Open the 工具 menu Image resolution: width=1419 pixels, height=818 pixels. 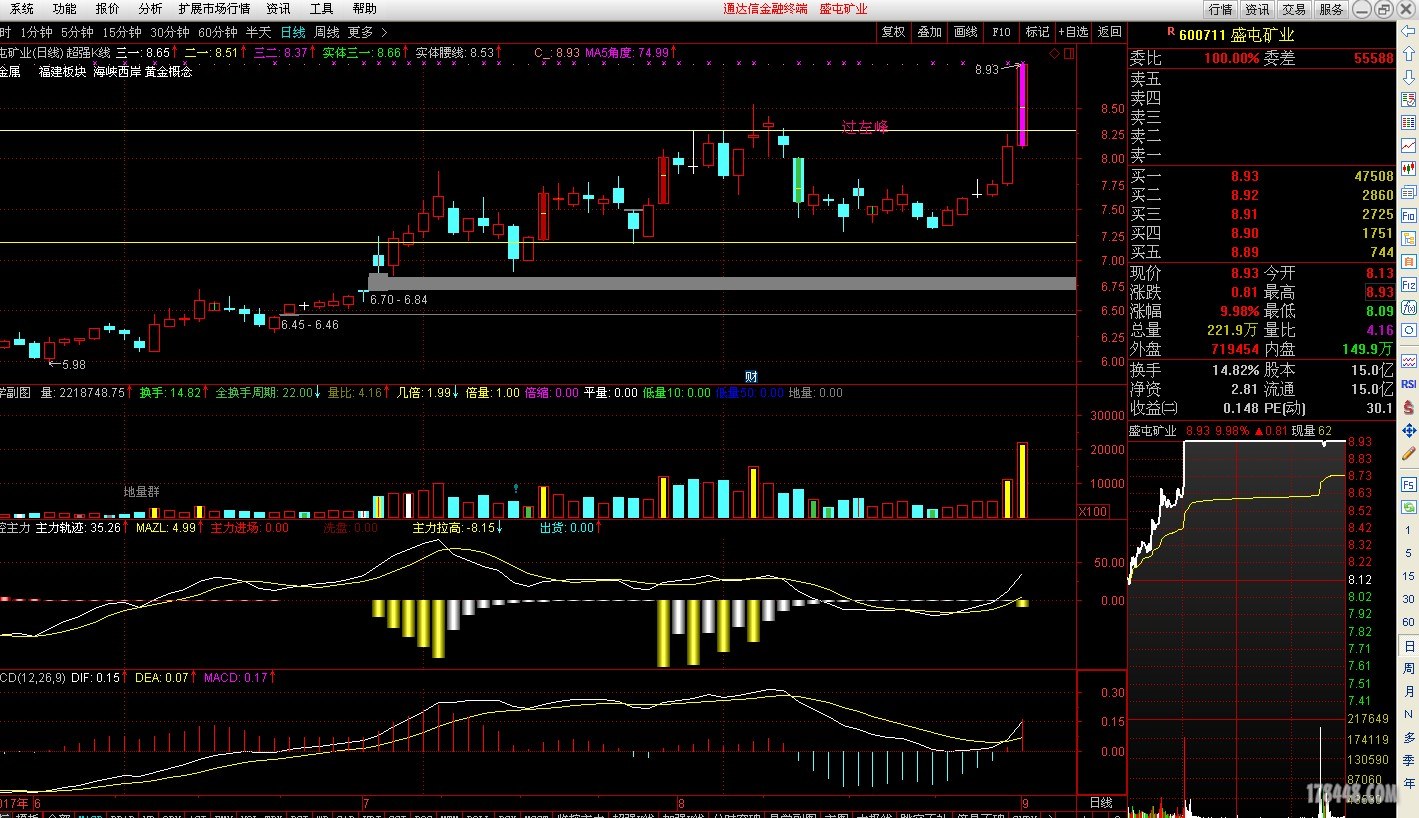point(321,9)
